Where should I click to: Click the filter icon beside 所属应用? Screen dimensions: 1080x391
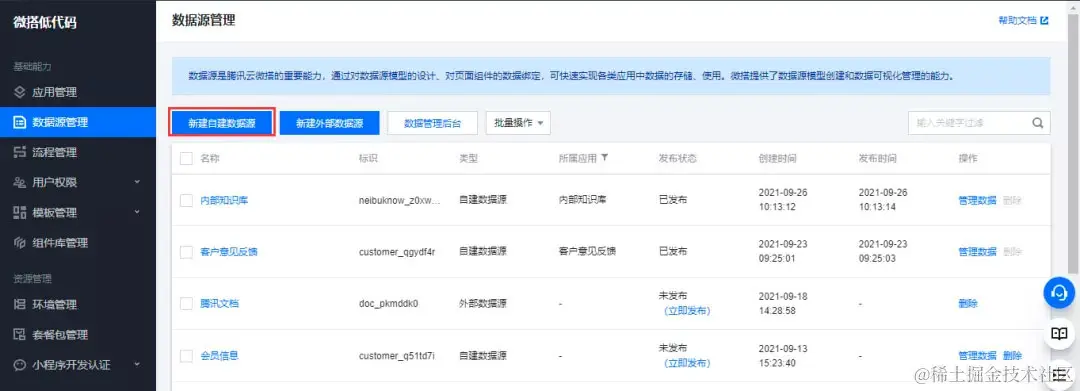[x=604, y=158]
